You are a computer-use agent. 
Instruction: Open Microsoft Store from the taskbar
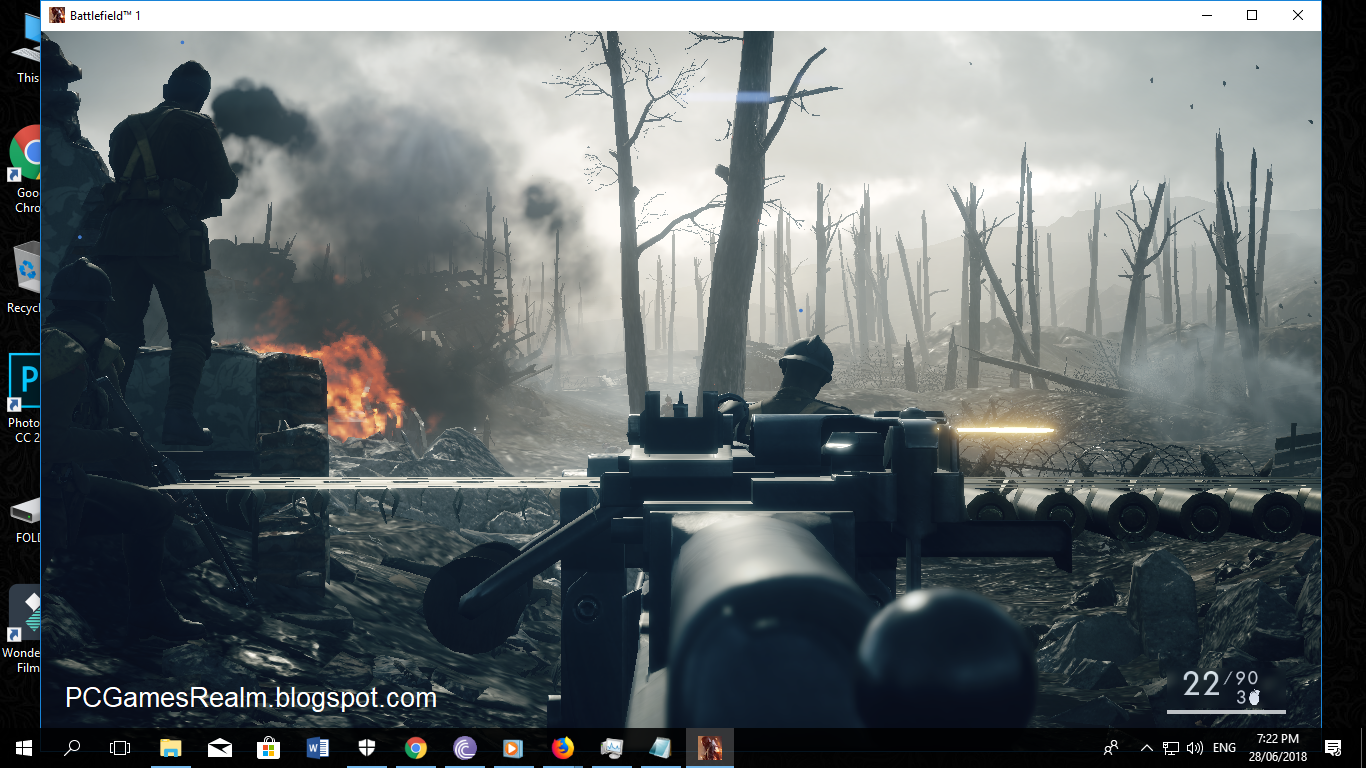[268, 747]
